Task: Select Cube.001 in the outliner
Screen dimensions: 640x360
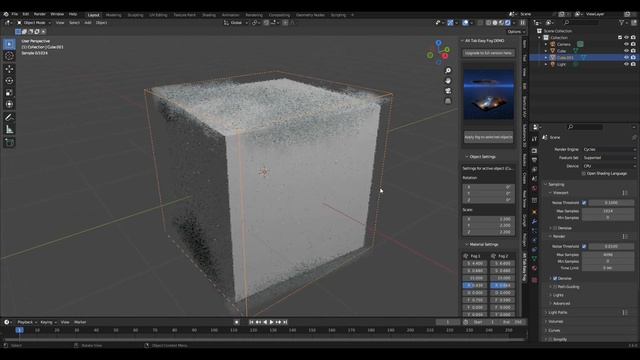Action: (x=564, y=58)
